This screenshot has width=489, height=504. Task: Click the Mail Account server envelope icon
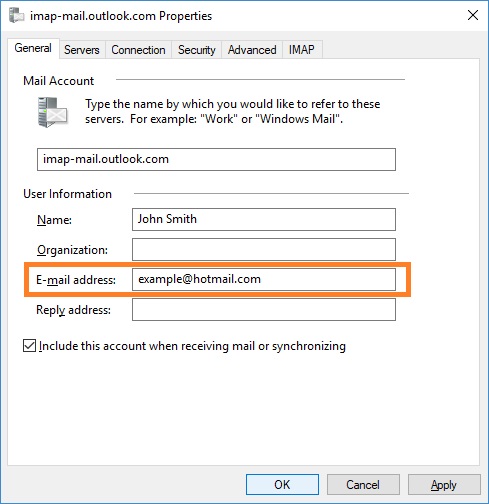pyautogui.click(x=53, y=112)
